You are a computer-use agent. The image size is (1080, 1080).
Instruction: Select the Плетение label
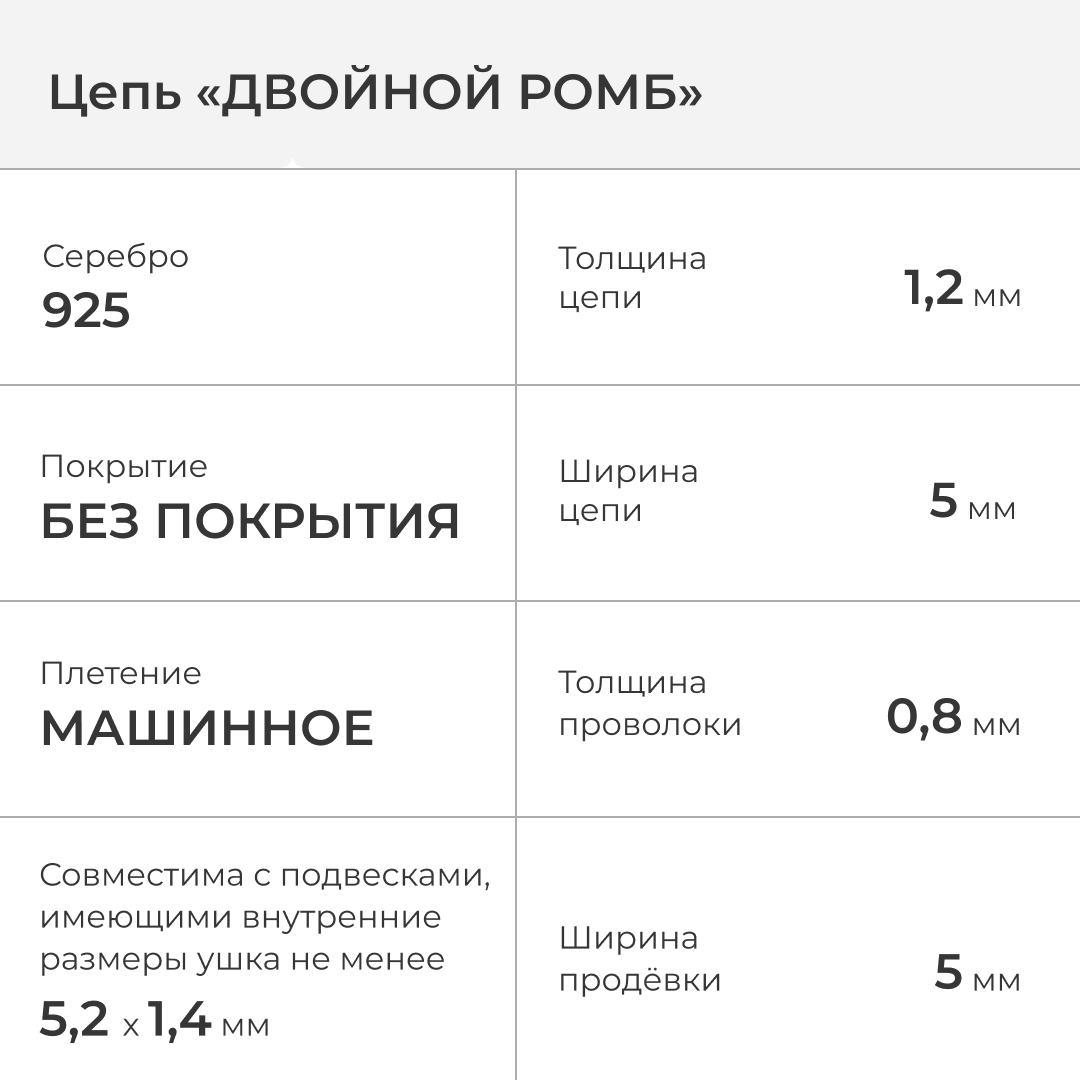pyautogui.click(x=121, y=674)
